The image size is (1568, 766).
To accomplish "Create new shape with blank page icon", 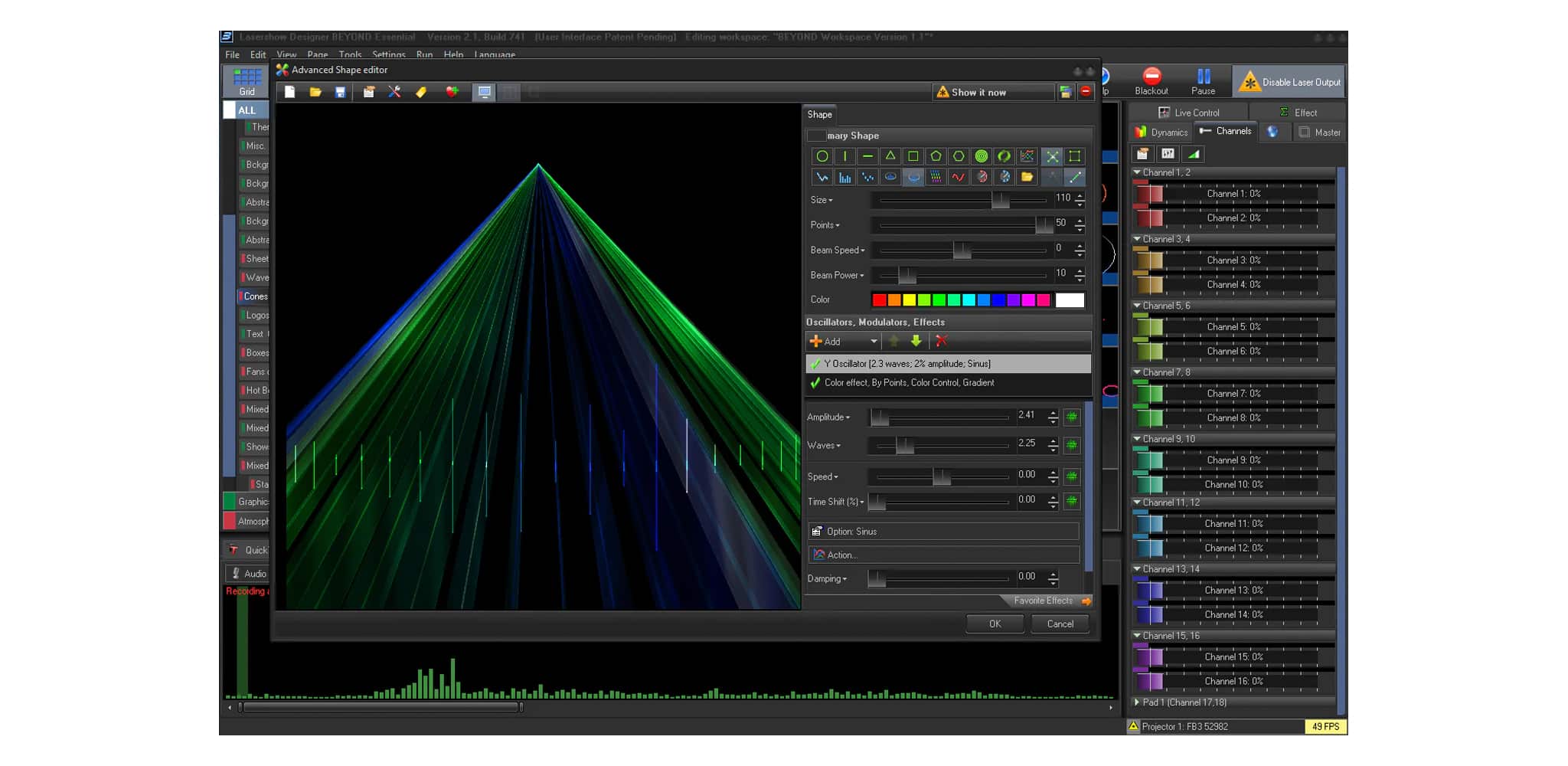I will (289, 93).
